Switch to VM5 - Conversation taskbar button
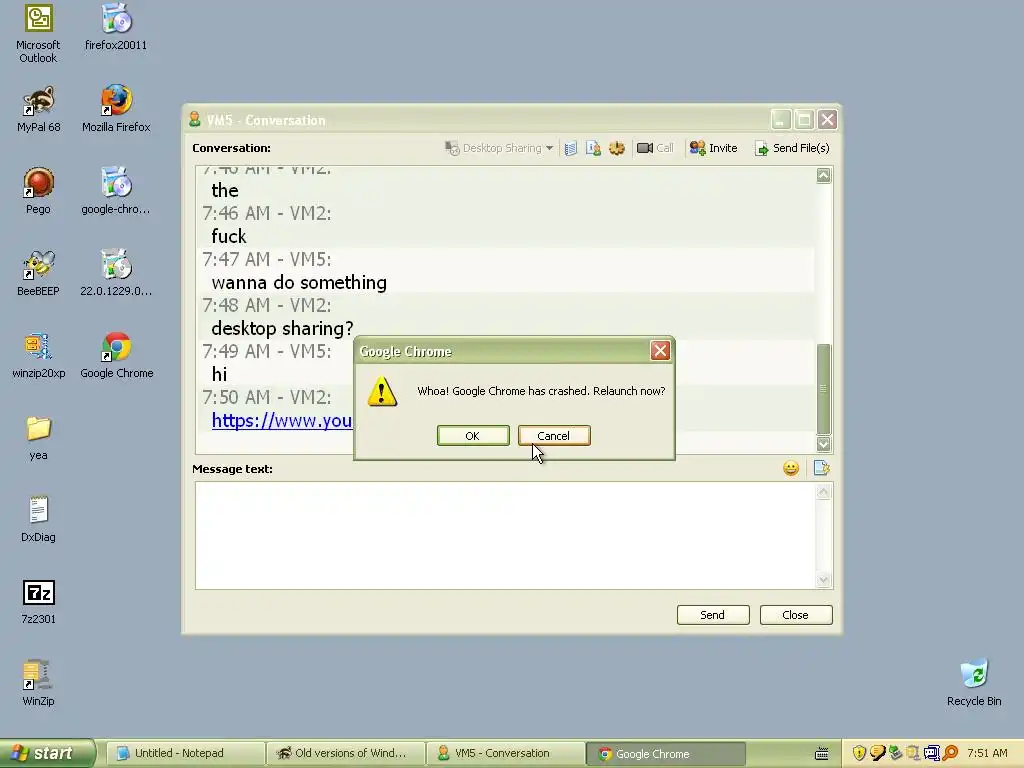Viewport: 1024px width, 768px height. tap(505, 754)
